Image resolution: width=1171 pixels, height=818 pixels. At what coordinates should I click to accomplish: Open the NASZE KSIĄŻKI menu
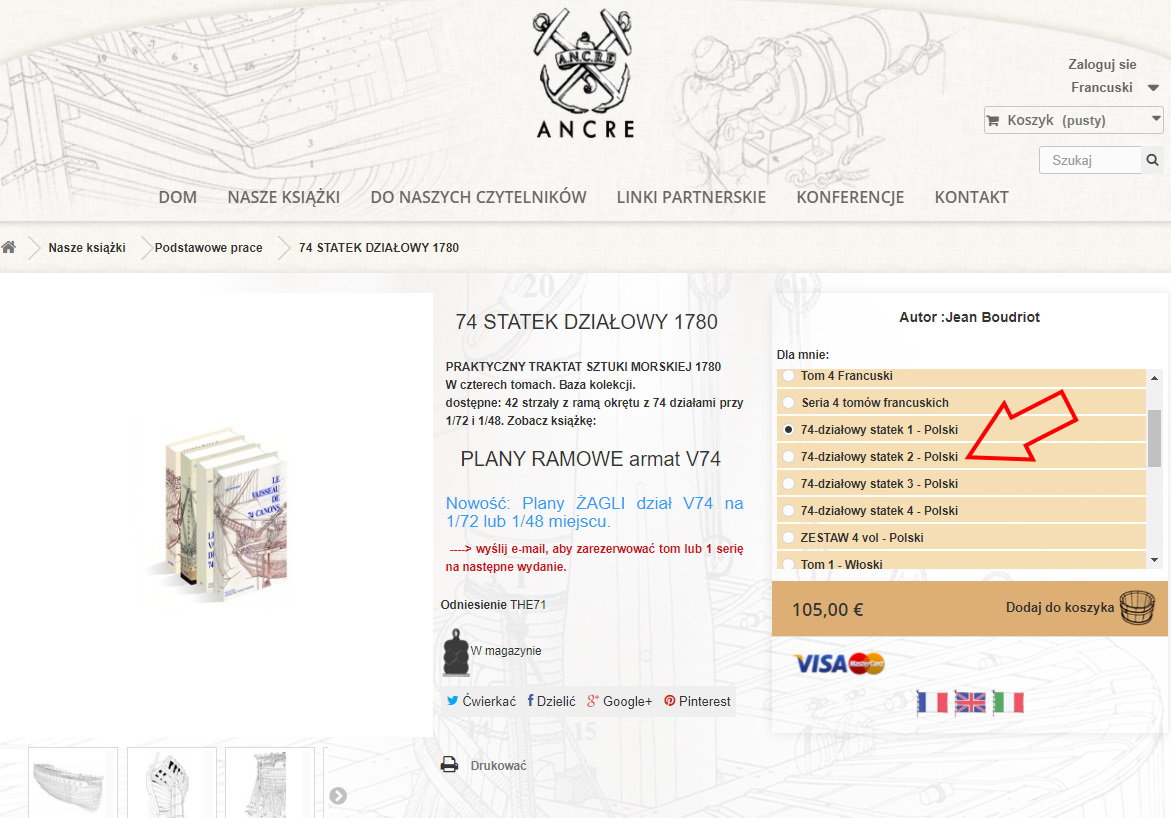(284, 197)
